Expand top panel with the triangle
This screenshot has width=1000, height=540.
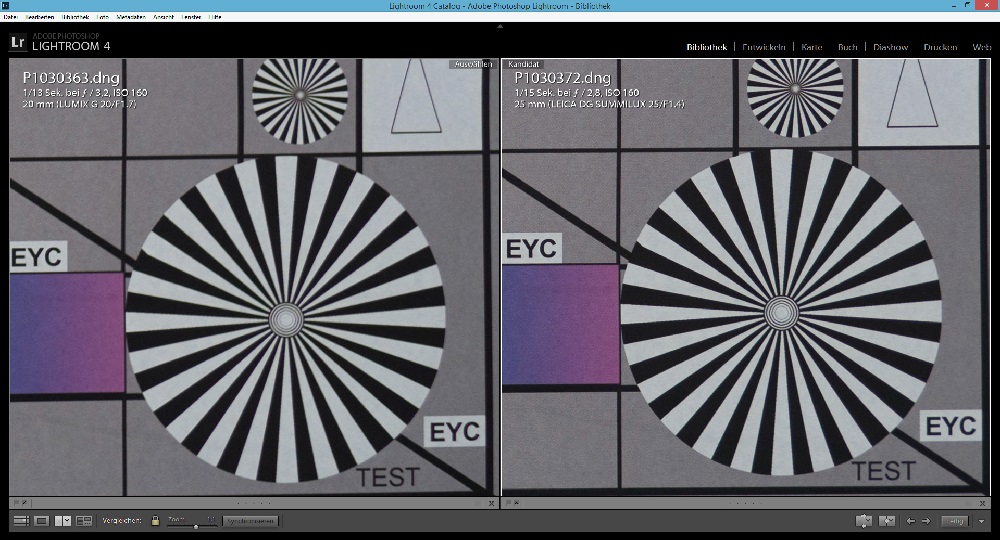click(500, 27)
